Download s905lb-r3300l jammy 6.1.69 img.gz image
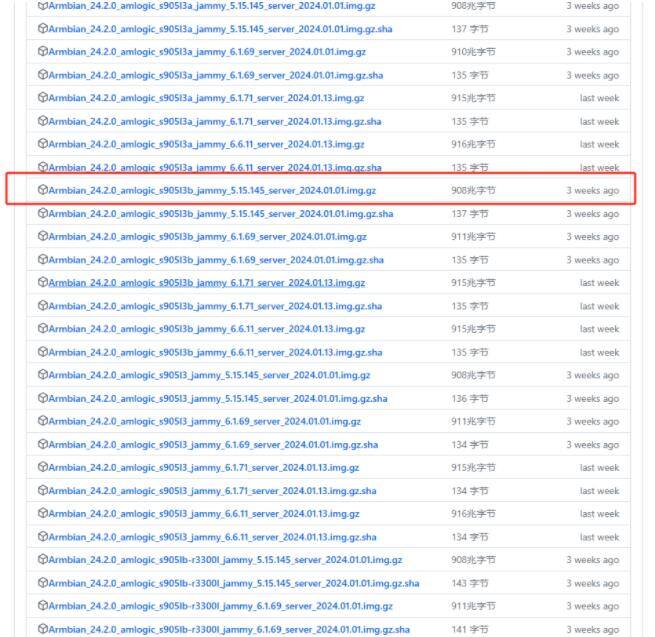Screen dimensions: 655x637 (x=220, y=606)
